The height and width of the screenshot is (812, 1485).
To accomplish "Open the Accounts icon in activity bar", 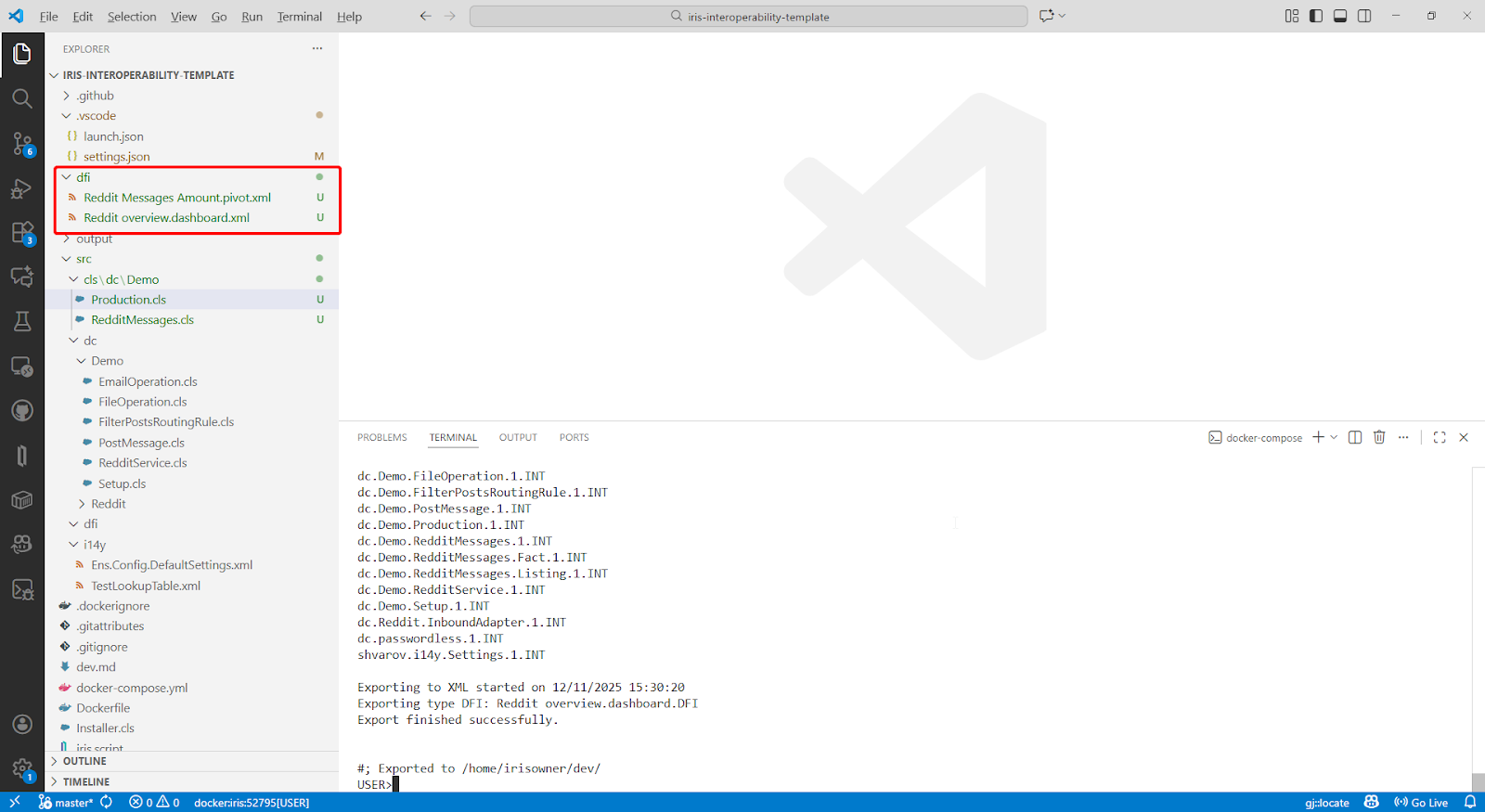I will click(22, 724).
